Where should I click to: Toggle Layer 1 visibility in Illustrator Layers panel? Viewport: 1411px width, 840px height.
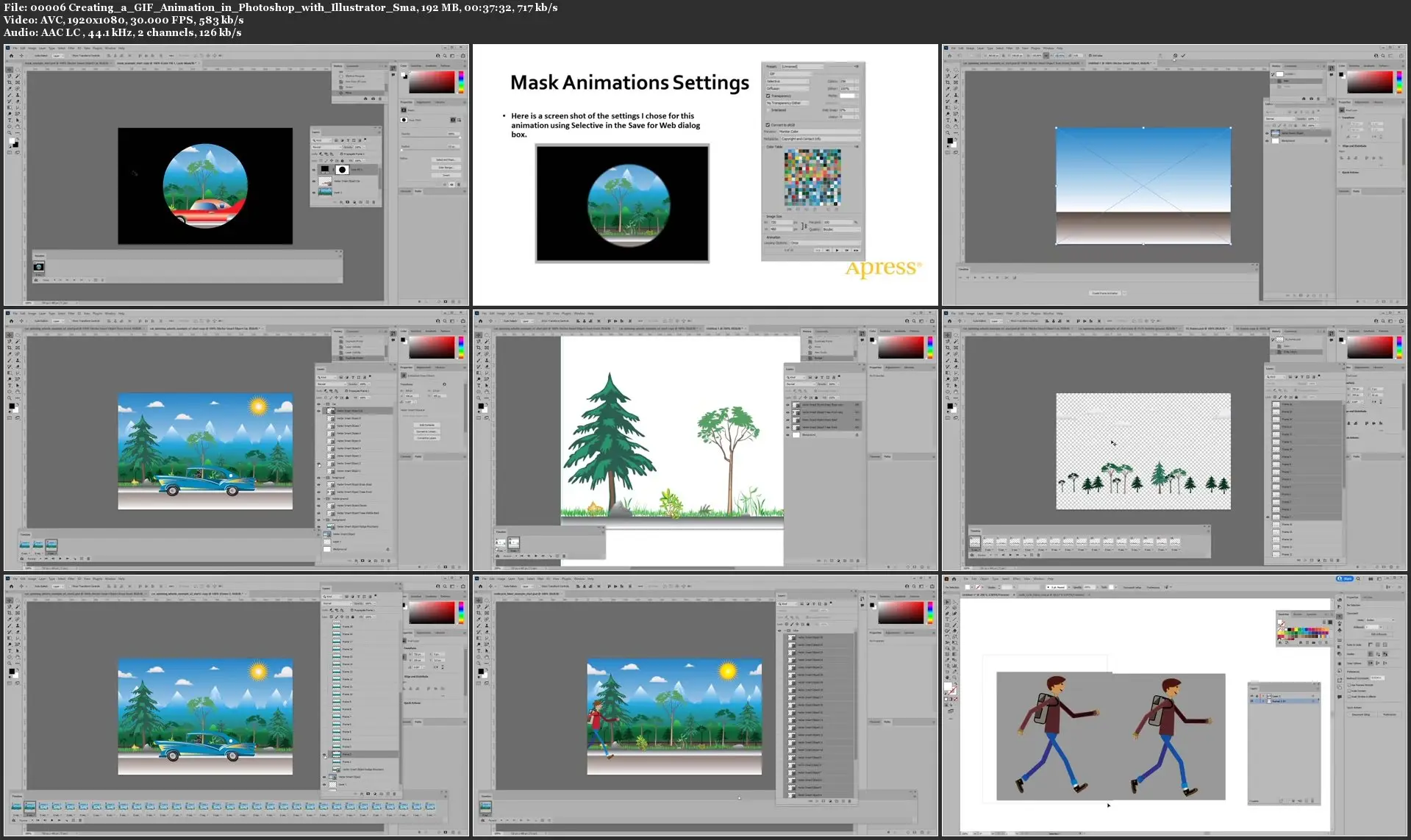point(1252,696)
